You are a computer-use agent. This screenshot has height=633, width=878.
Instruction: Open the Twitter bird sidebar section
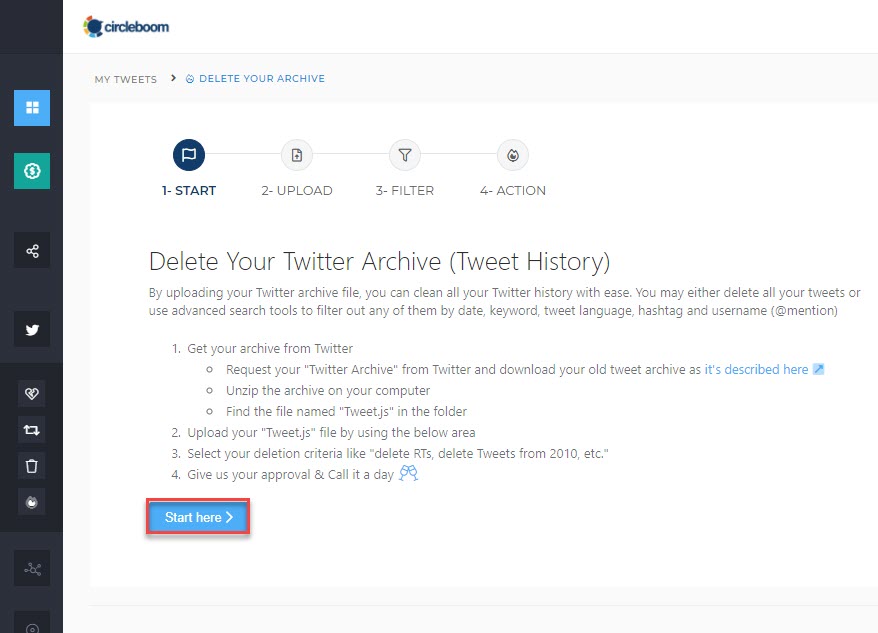coord(32,329)
